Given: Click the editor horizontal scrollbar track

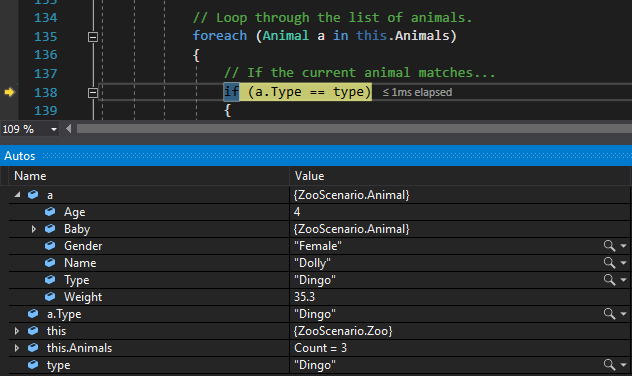Looking at the screenshot, I should 354,129.
